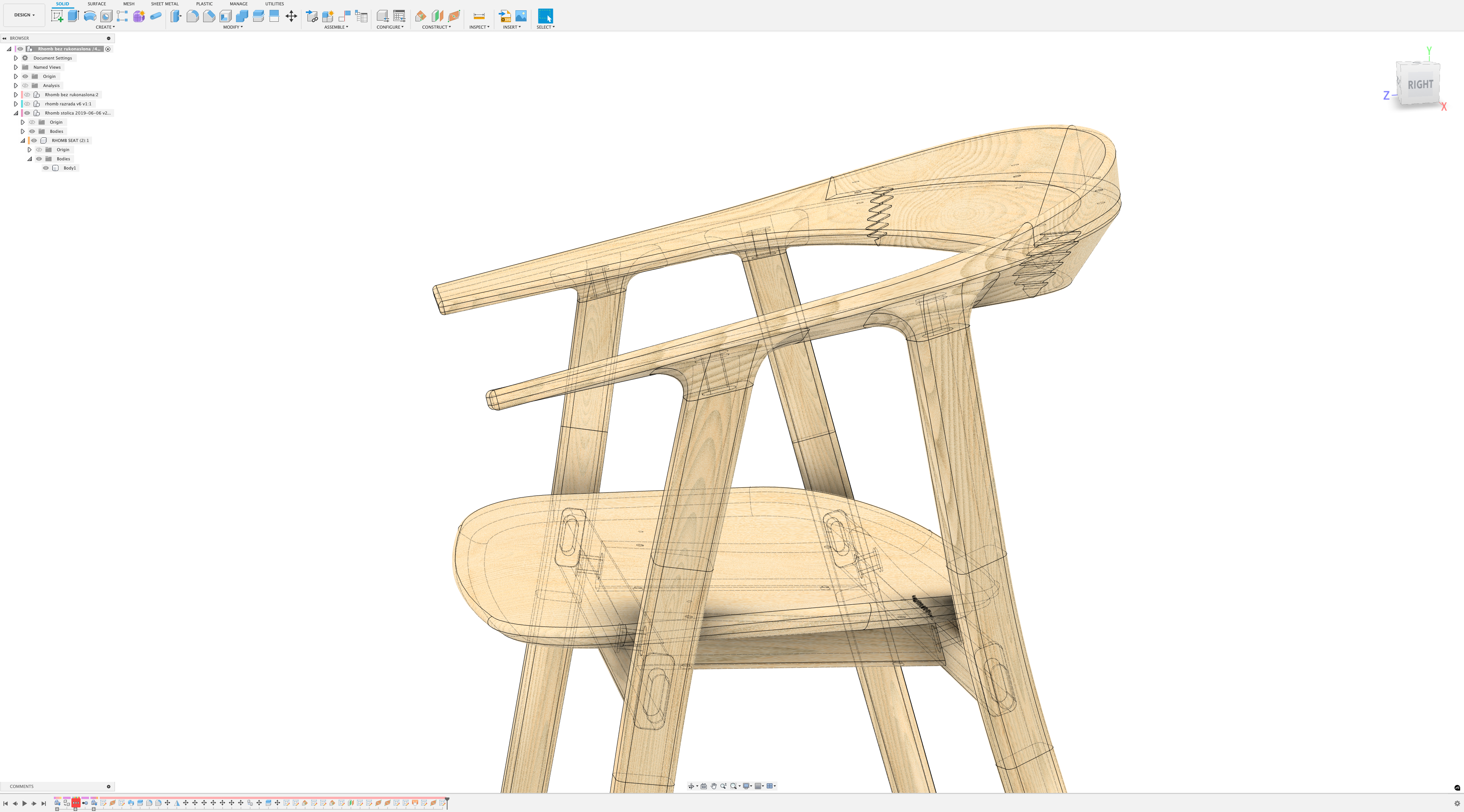Click the Create Sketch icon
Image resolution: width=1464 pixels, height=812 pixels.
click(57, 16)
